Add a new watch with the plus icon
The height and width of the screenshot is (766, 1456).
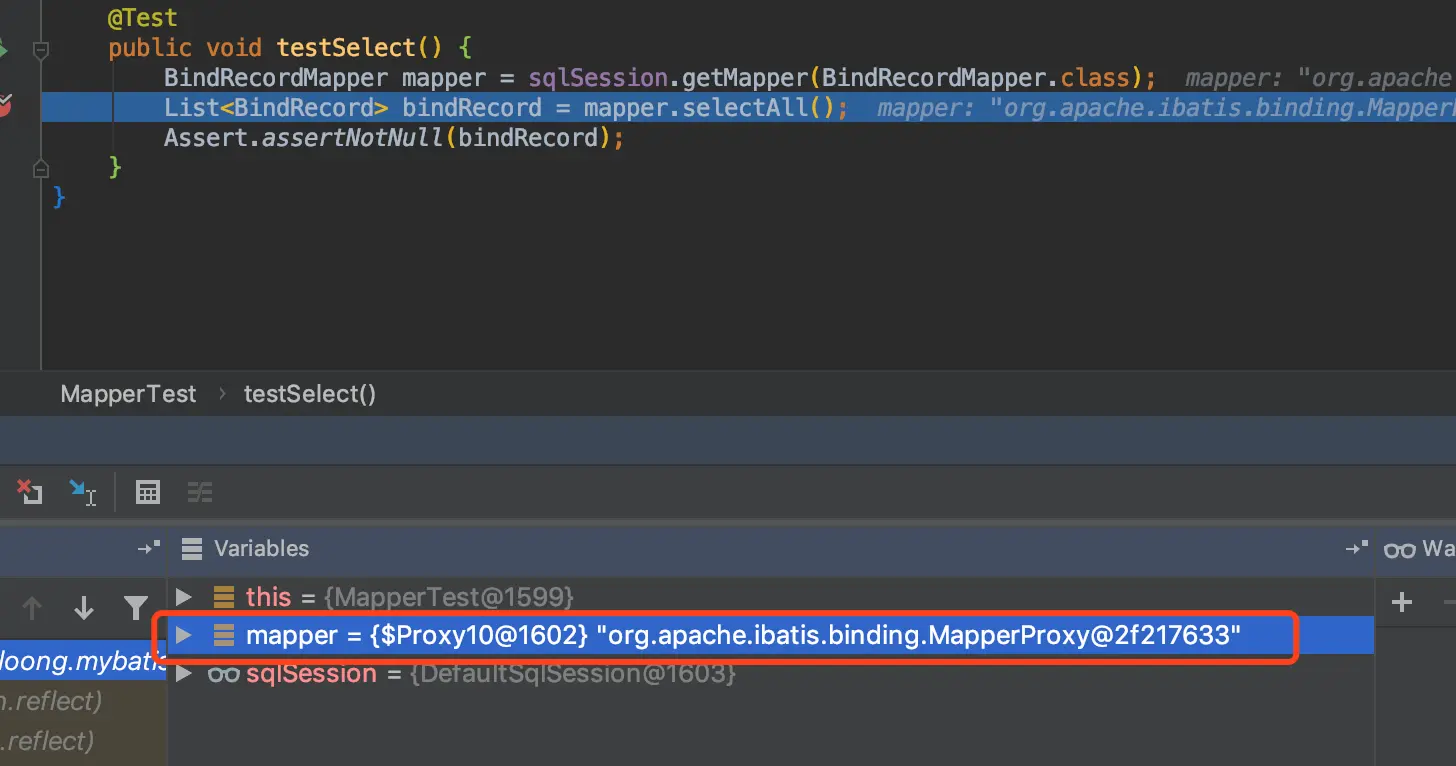pos(1402,601)
